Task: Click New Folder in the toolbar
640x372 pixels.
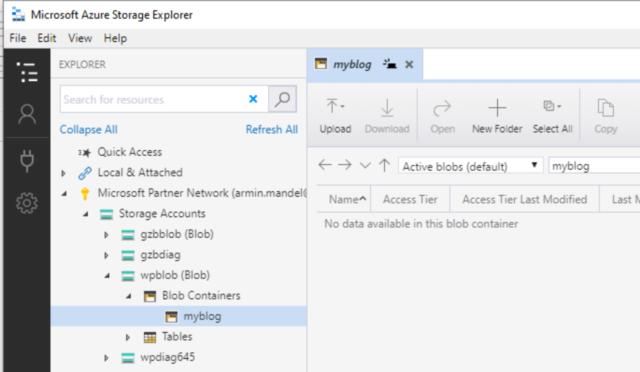Action: point(497,116)
